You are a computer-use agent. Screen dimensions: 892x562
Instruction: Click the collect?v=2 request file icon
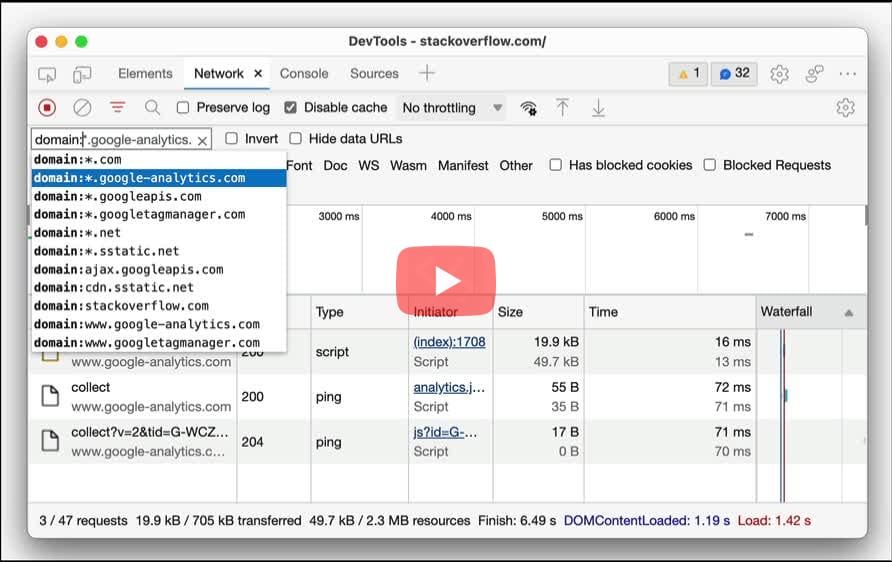coord(50,441)
